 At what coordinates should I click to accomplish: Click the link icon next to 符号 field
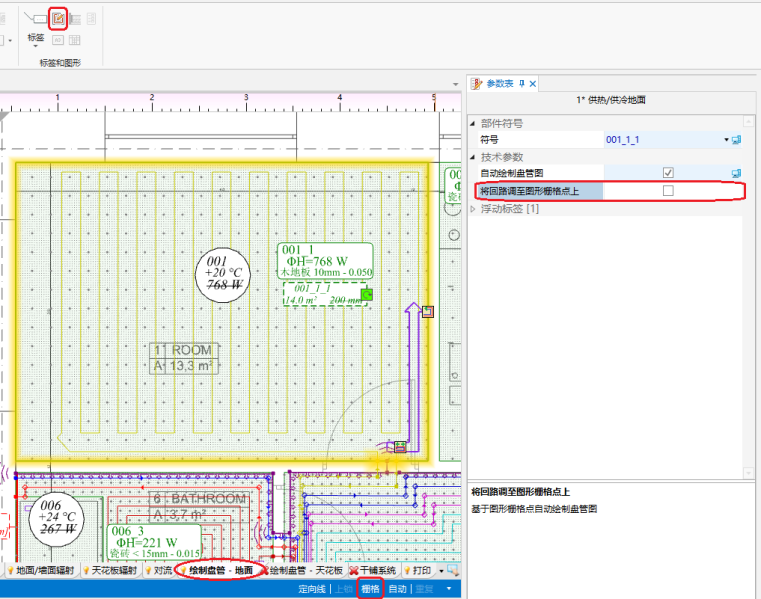(x=736, y=140)
